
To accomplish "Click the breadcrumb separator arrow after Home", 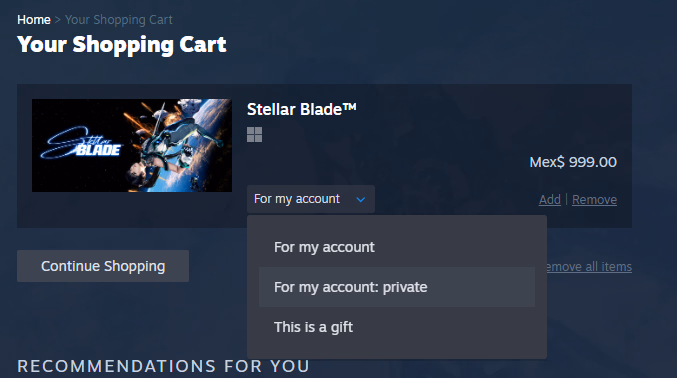I will 57,20.
